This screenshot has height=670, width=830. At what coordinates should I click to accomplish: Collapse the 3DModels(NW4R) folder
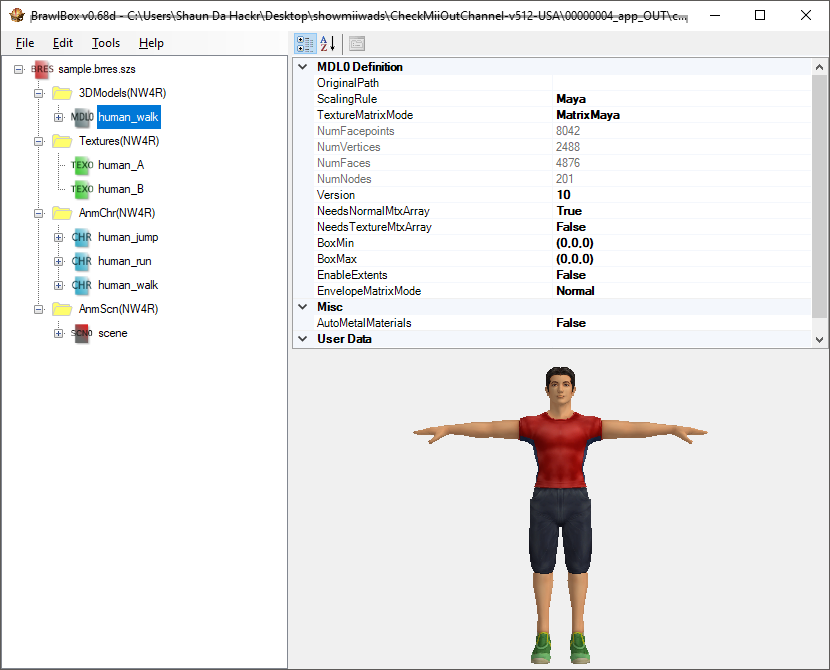(39, 93)
